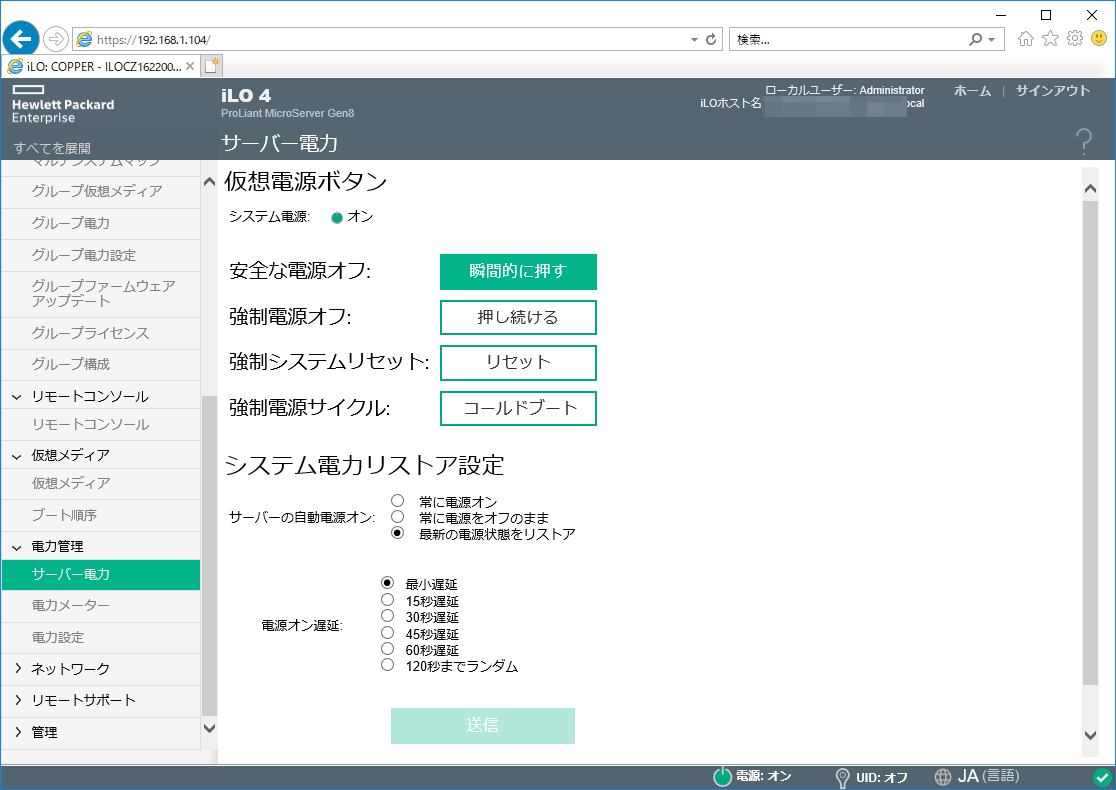1116x790 pixels.
Task: Click the コールドブート button
Action: [518, 409]
